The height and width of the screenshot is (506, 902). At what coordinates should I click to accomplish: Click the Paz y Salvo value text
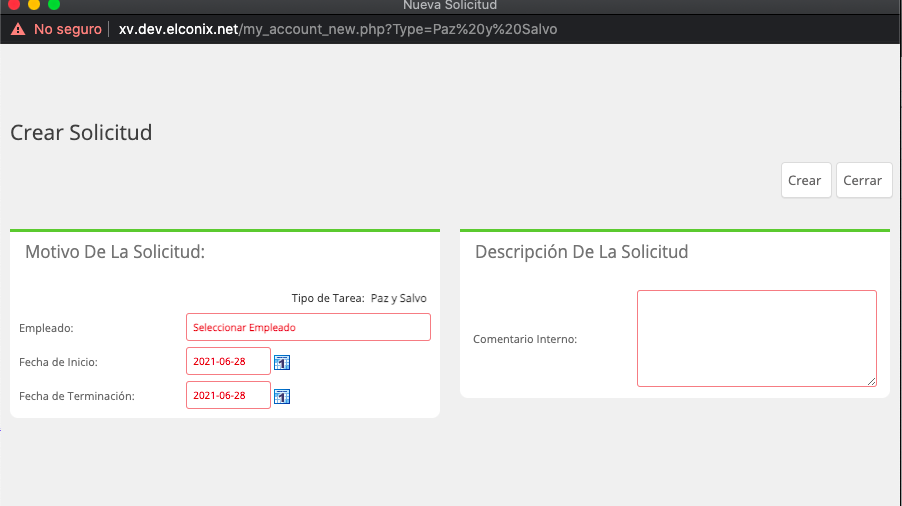(x=399, y=298)
